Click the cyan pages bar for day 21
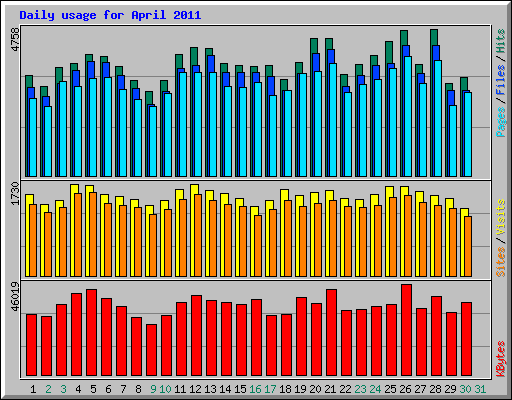The image size is (512, 400). tap(333, 120)
